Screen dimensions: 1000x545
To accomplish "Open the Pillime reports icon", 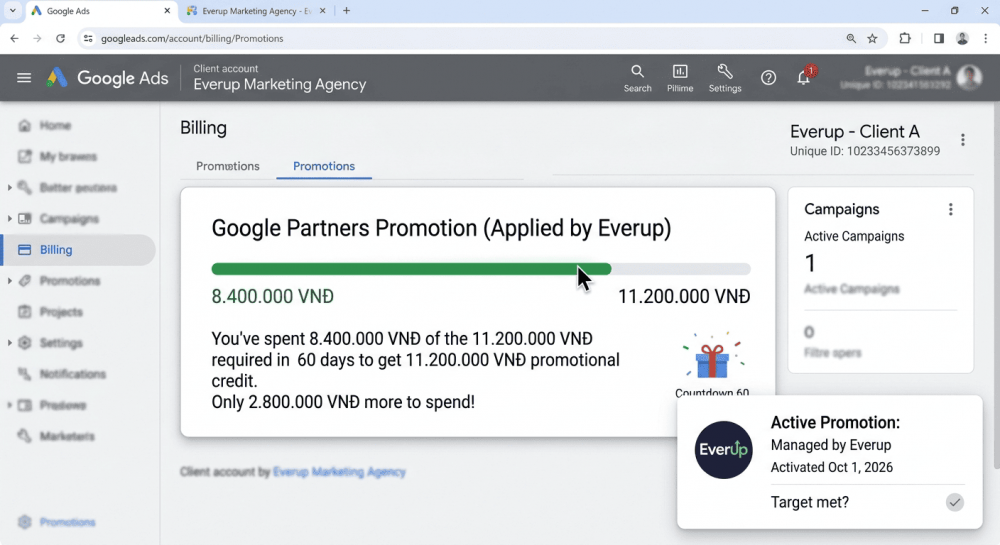I will 680,78.
